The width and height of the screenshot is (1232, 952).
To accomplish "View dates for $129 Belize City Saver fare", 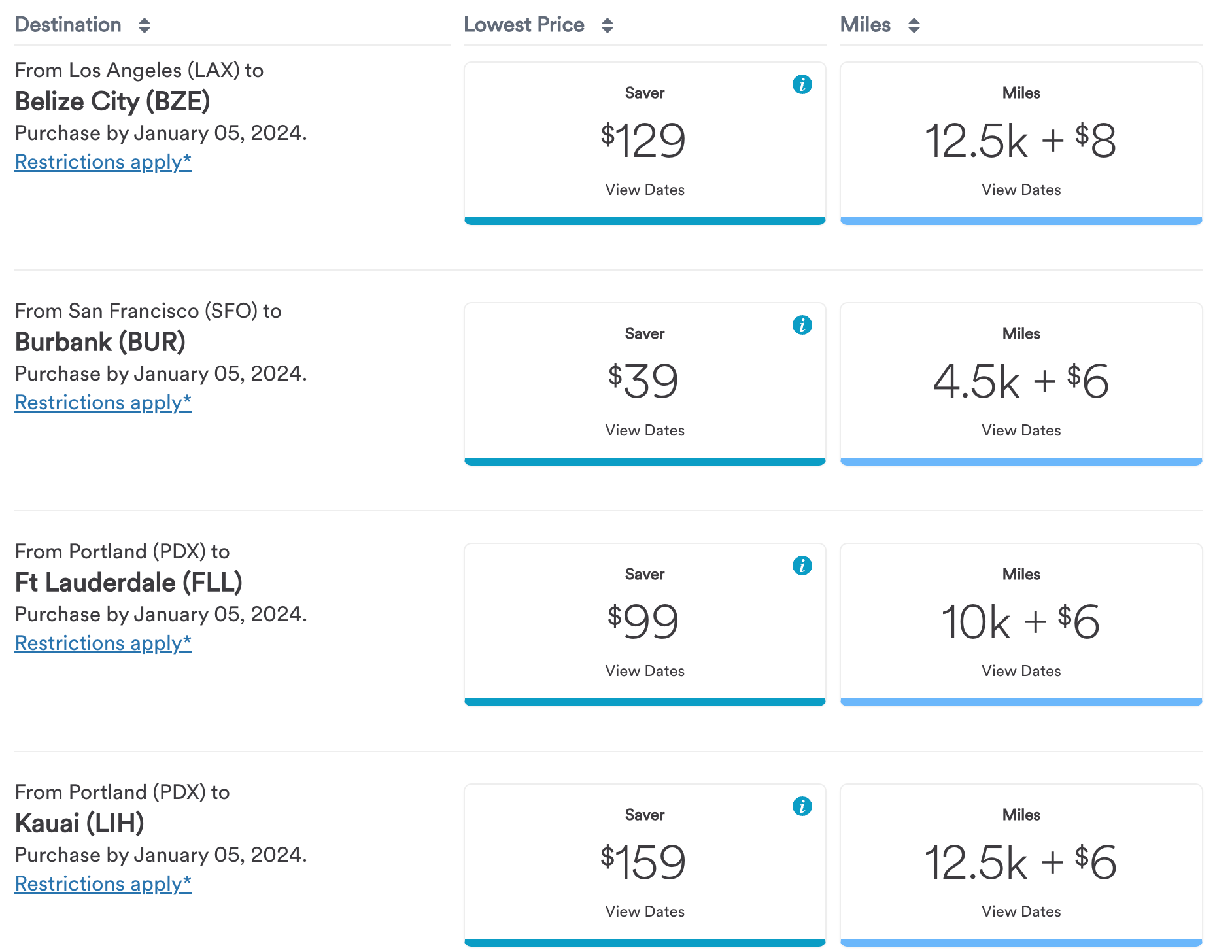I will [x=645, y=190].
